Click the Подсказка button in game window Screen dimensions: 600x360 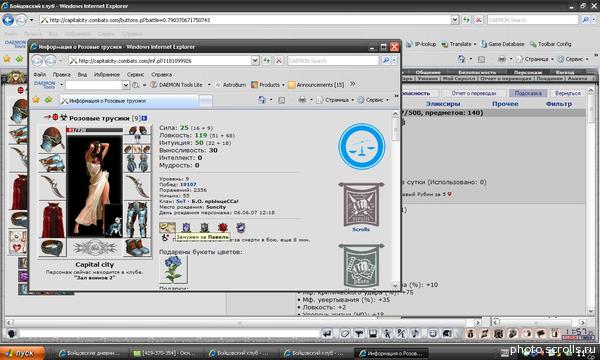click(528, 93)
